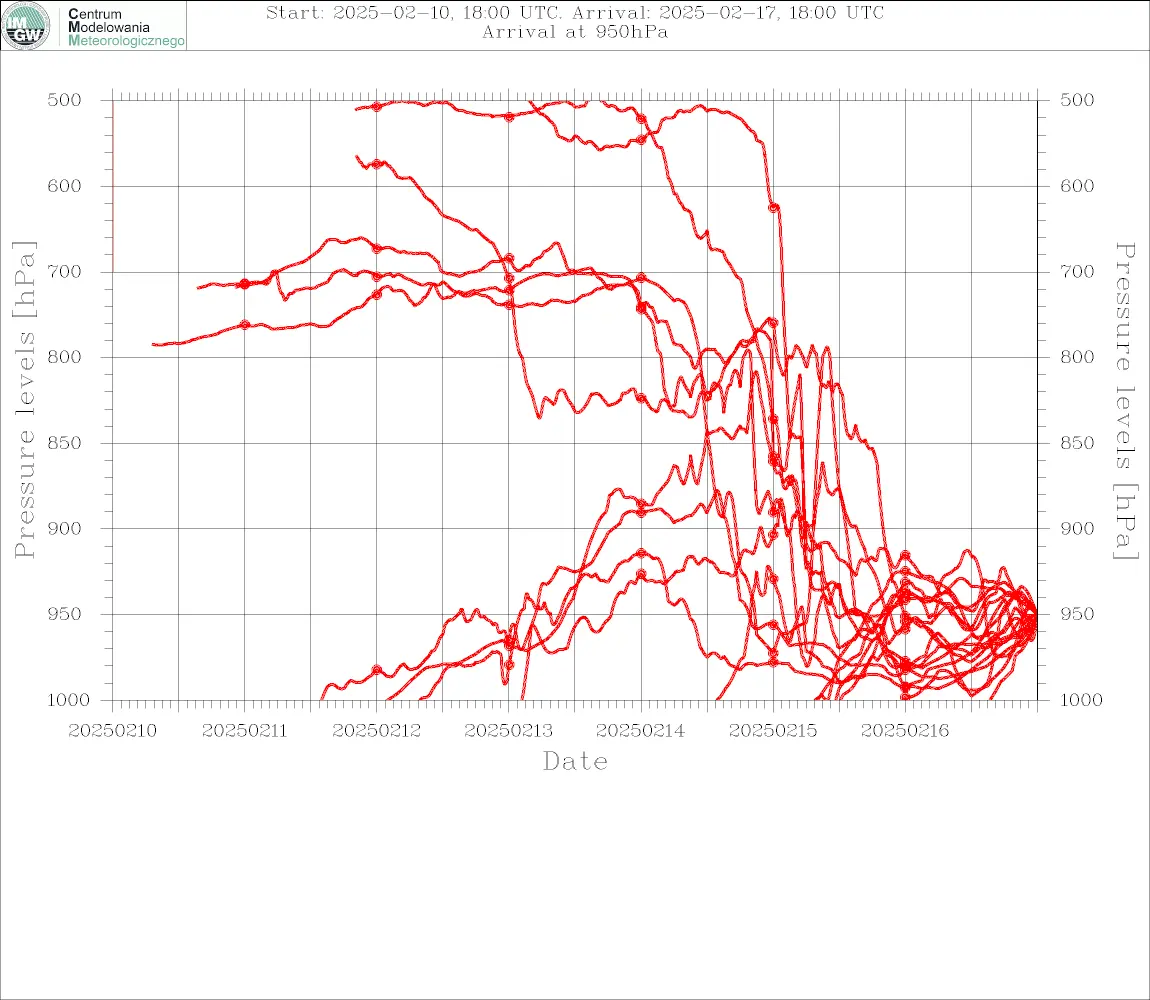This screenshot has height=1000, width=1150.
Task: Click the right 'Pressure levels [hPa]' axis title
Action: (x=1125, y=401)
